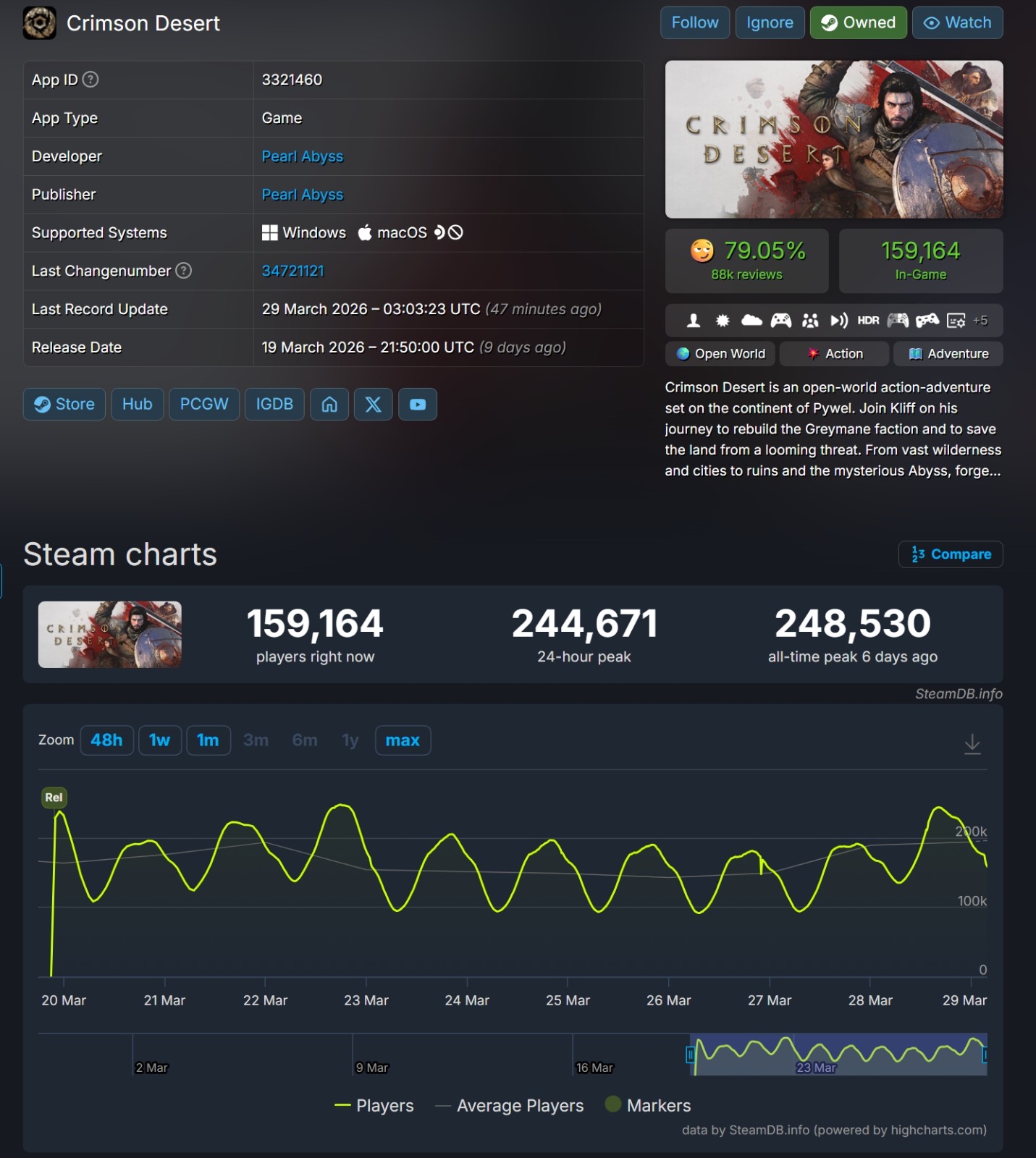Viewport: 1036px width, 1158px height.
Task: Open the Pearl Abyss developer link
Action: pos(303,156)
